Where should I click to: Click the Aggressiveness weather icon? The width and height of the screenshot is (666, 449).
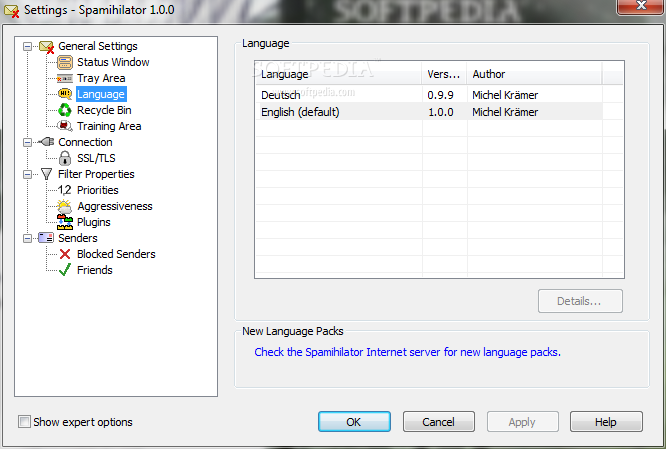(65, 206)
